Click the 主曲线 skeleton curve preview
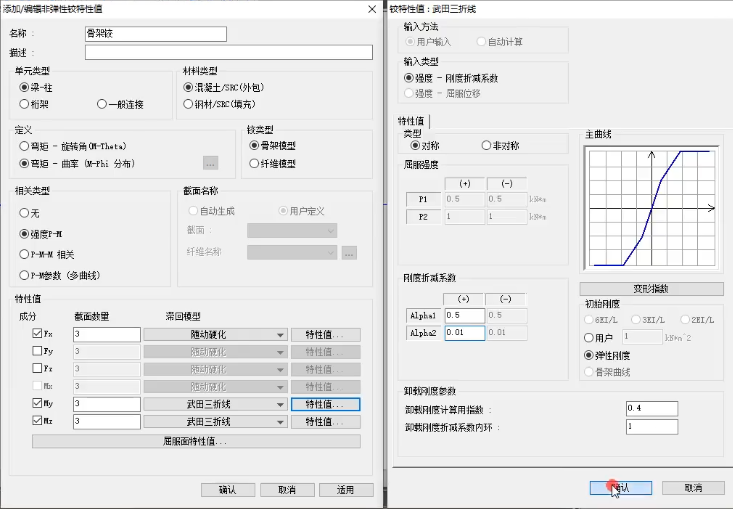This screenshot has height=509, width=733. (651, 208)
